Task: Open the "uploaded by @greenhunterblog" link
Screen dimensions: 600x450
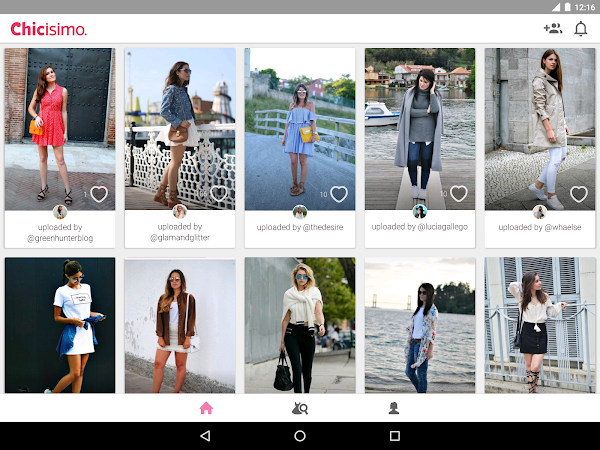Action: [60, 233]
